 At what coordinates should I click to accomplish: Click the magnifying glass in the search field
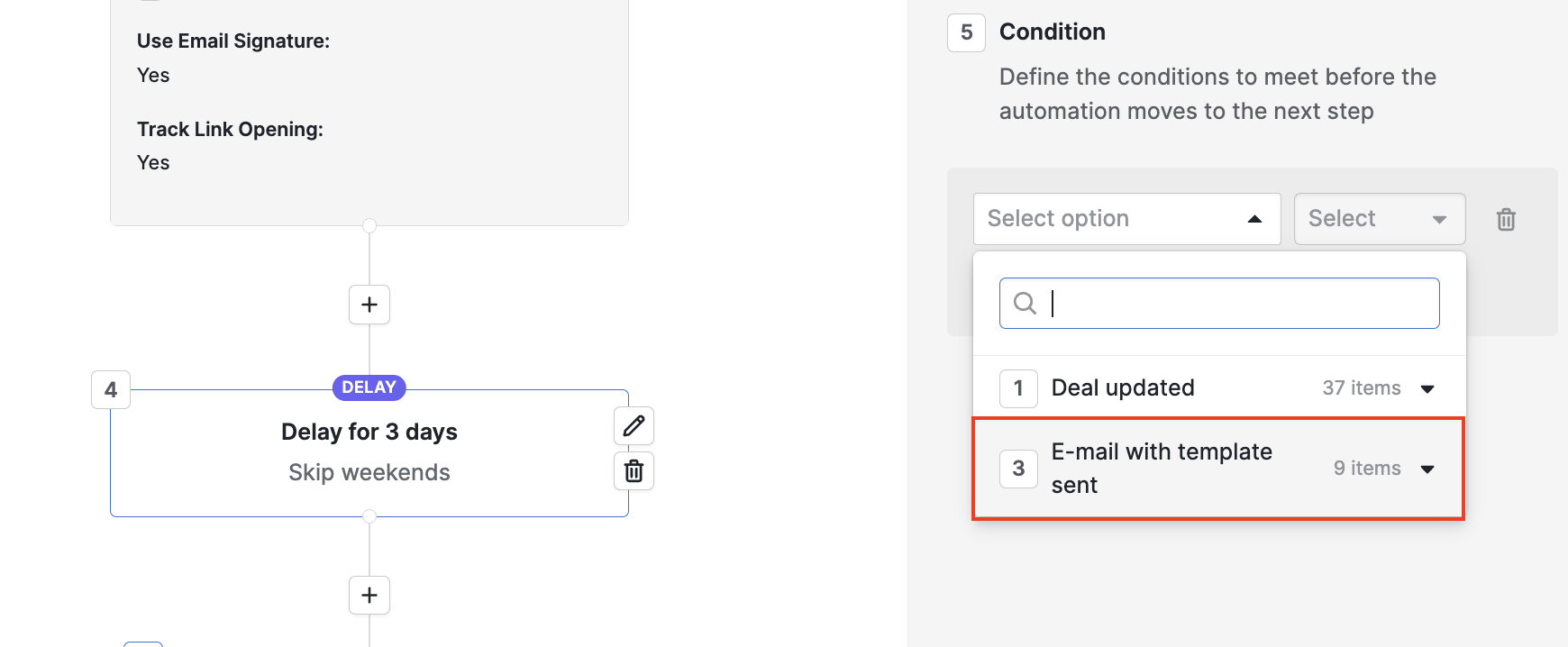click(x=1026, y=303)
